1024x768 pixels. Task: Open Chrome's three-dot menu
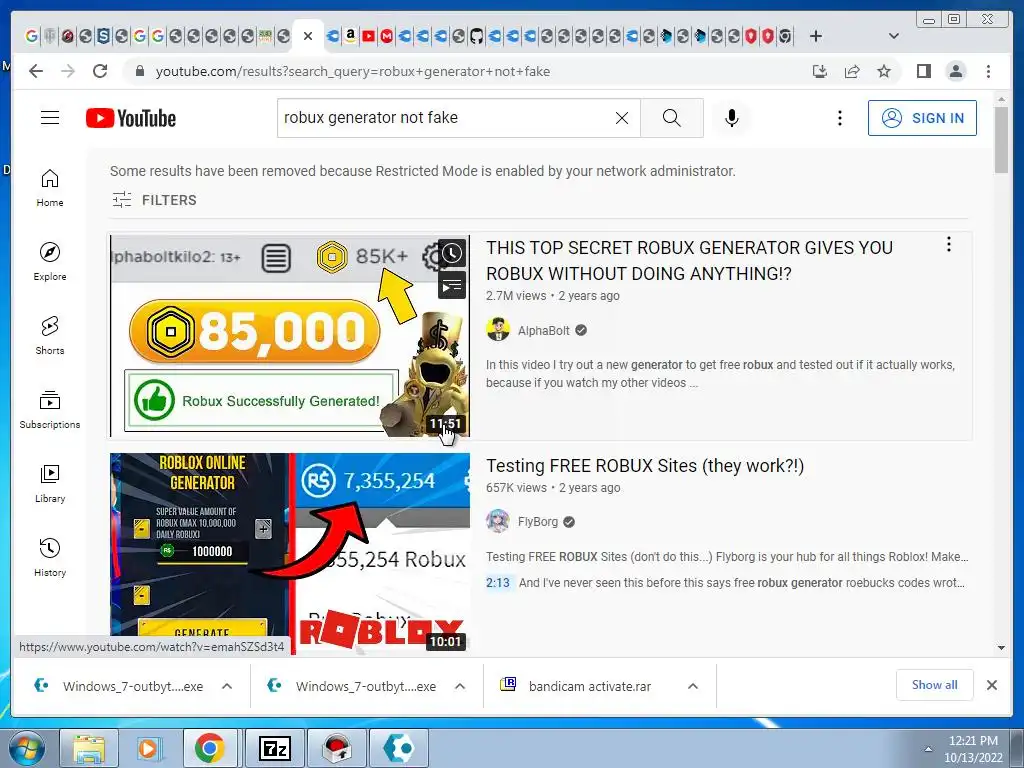pos(988,71)
